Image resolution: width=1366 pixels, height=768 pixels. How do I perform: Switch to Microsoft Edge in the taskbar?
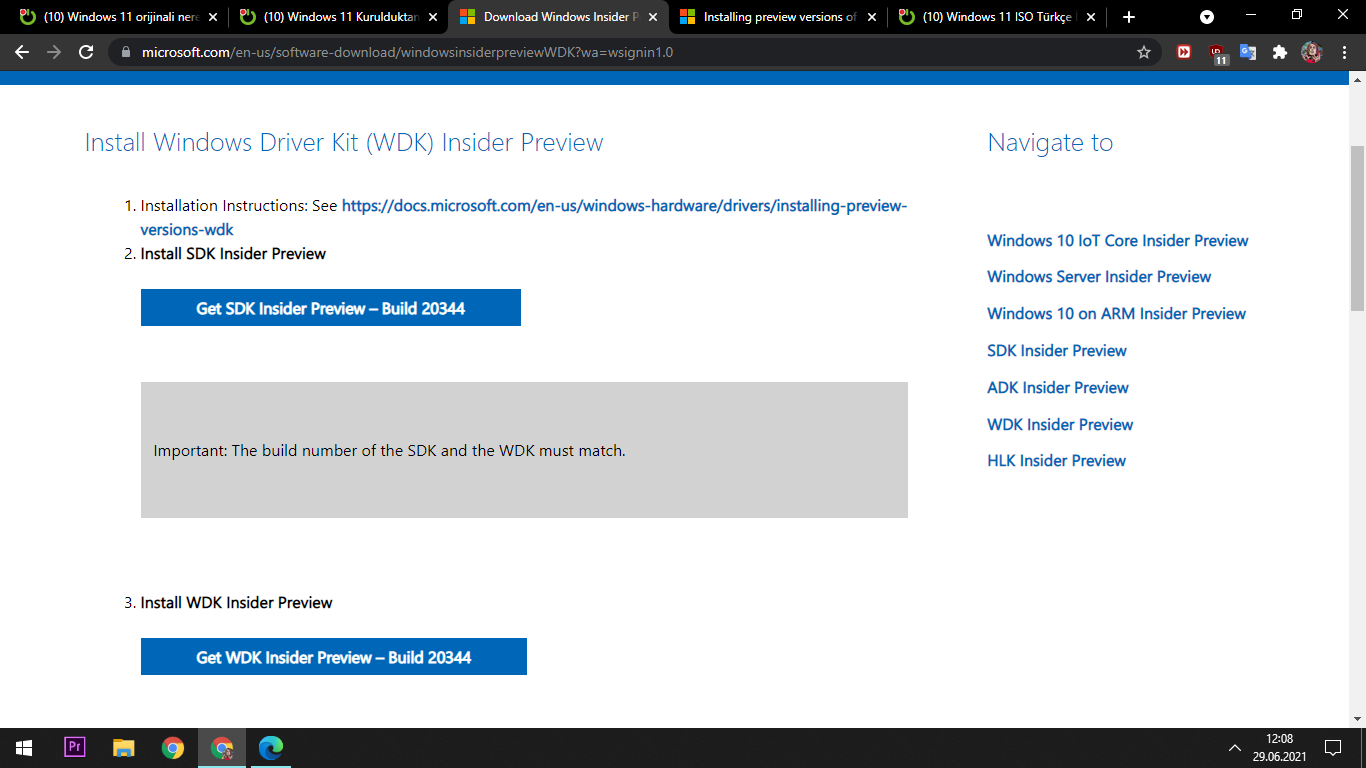pyautogui.click(x=271, y=748)
